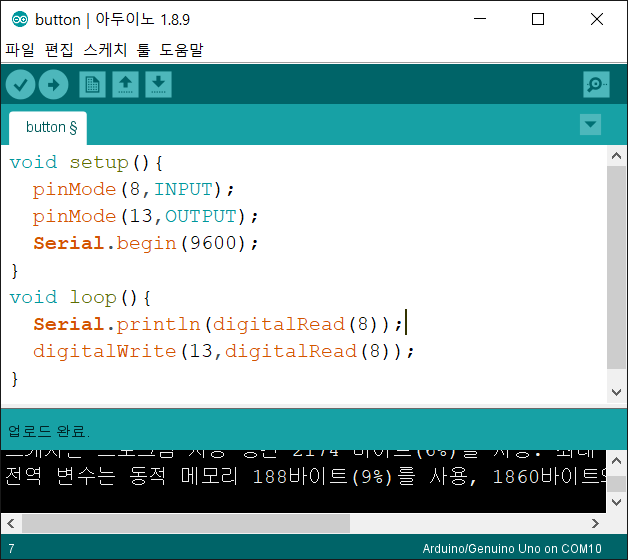628x560 pixels.
Task: Create a new sketch with the New icon
Action: point(93,85)
